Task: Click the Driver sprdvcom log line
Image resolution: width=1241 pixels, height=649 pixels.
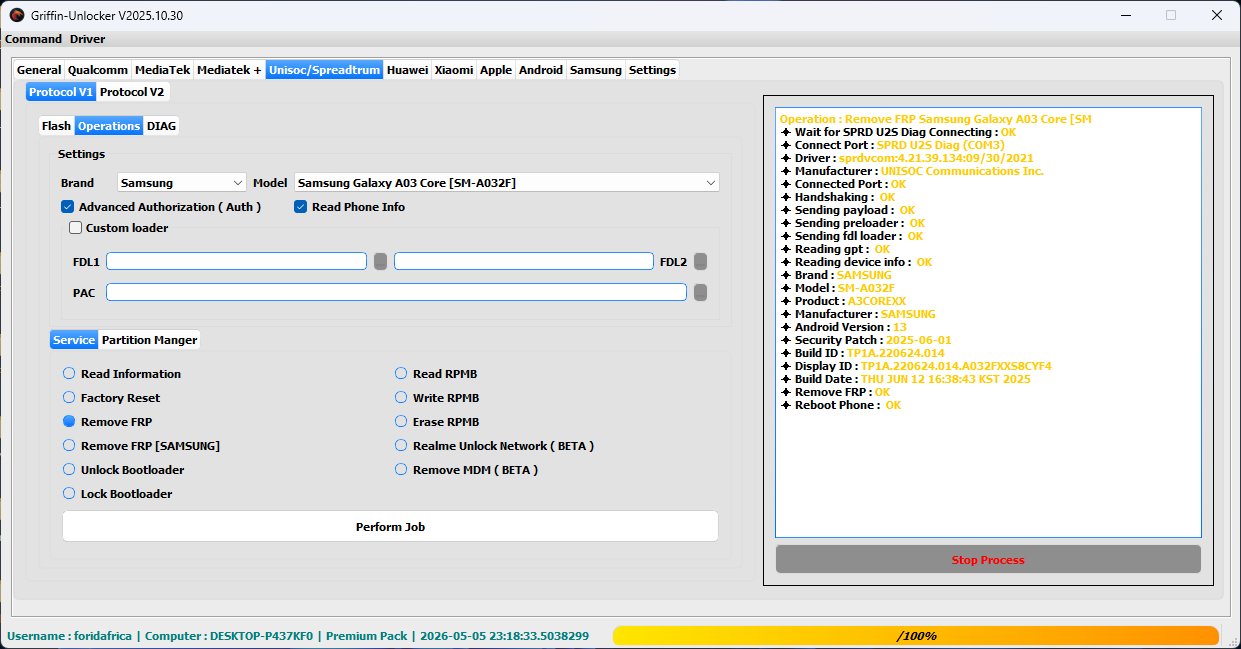Action: click(907, 158)
